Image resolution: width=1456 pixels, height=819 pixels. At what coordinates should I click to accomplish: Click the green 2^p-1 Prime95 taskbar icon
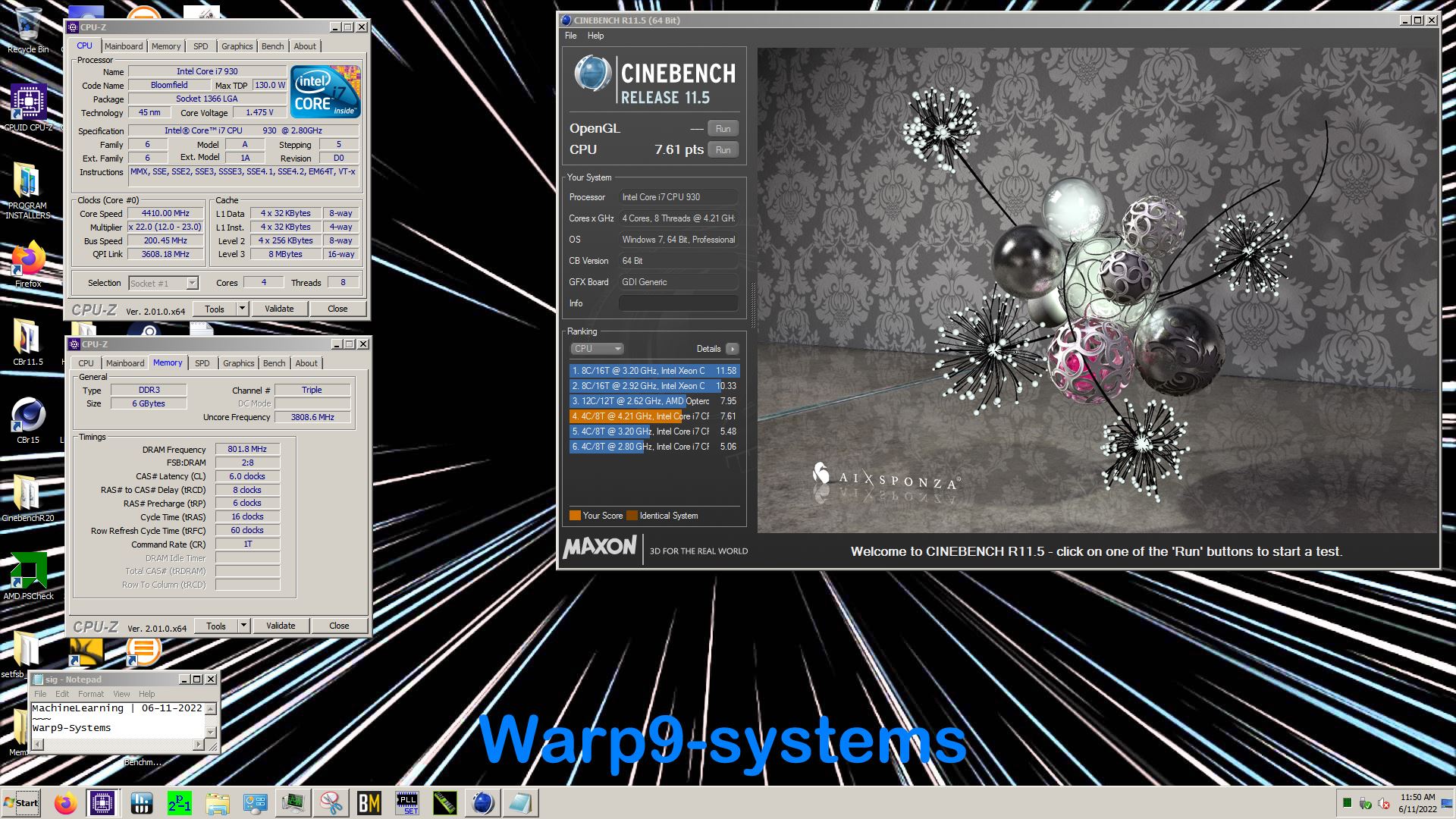[179, 803]
